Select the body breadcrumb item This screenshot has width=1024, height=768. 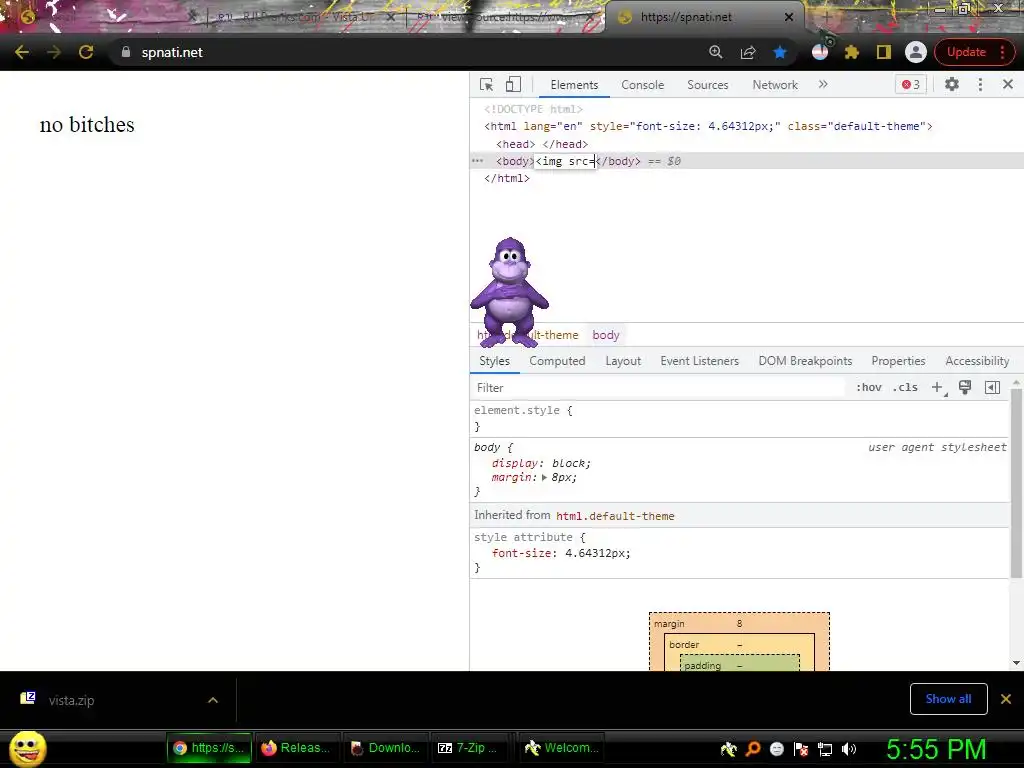click(x=605, y=335)
